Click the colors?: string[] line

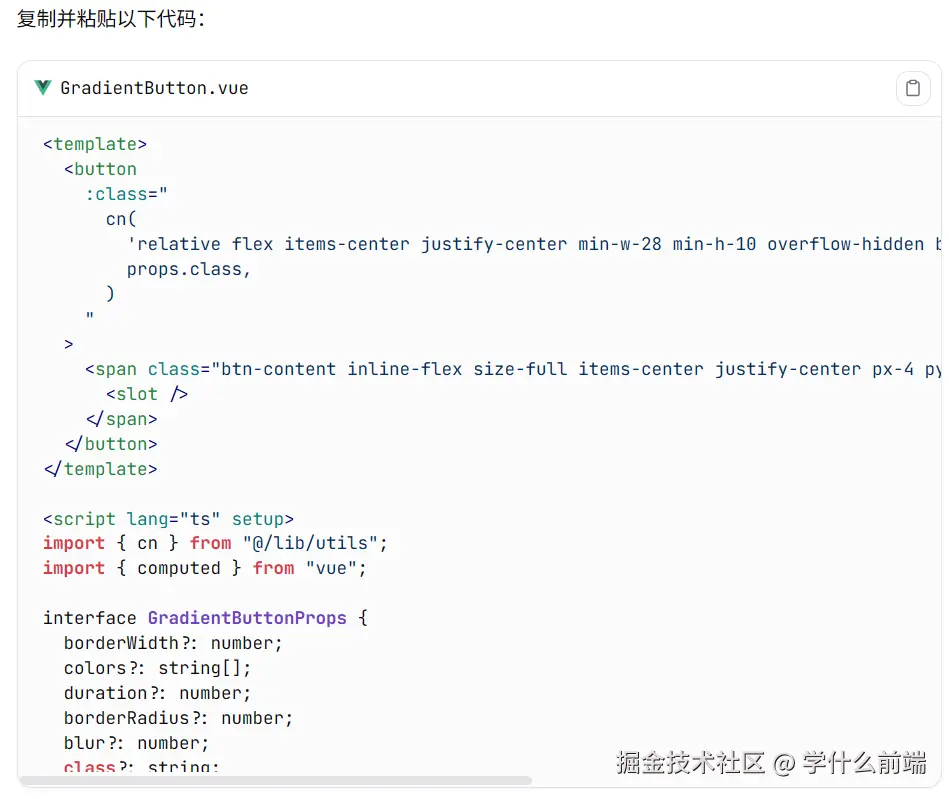[x=157, y=668]
